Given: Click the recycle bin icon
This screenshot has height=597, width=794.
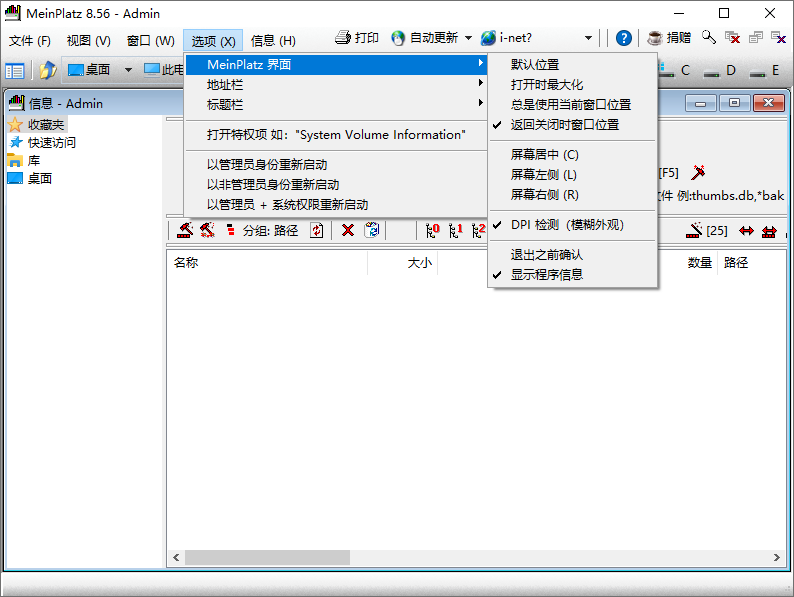Looking at the screenshot, I should pos(372,230).
